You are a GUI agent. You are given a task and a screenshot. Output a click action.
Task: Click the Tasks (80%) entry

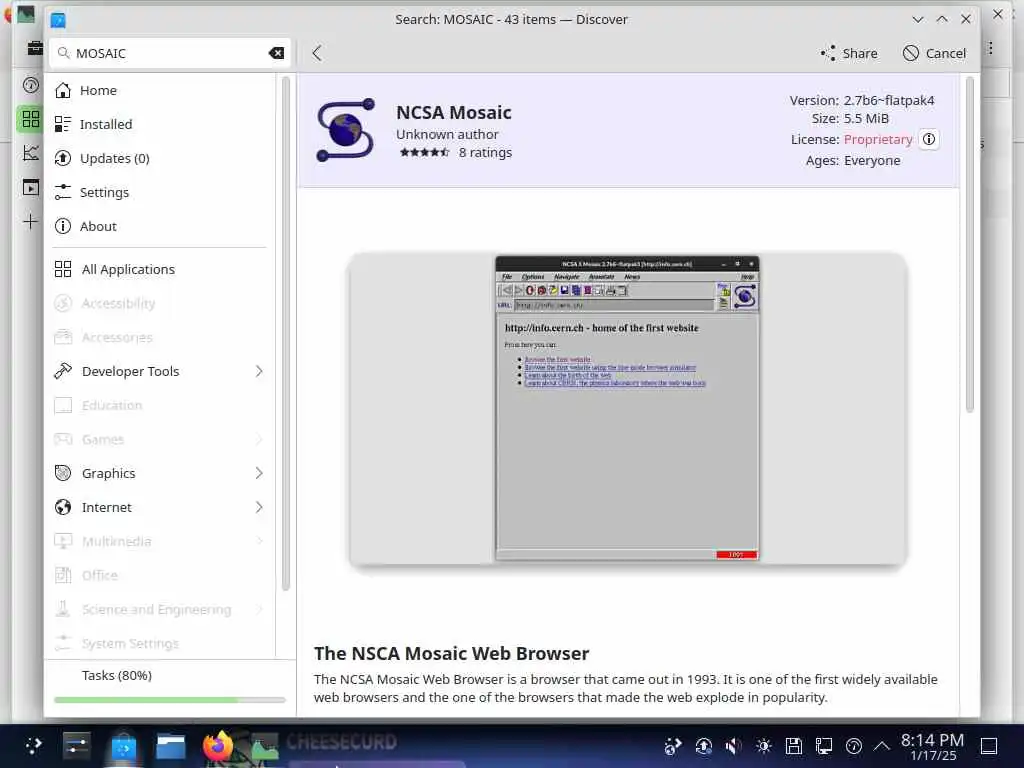click(x=117, y=675)
